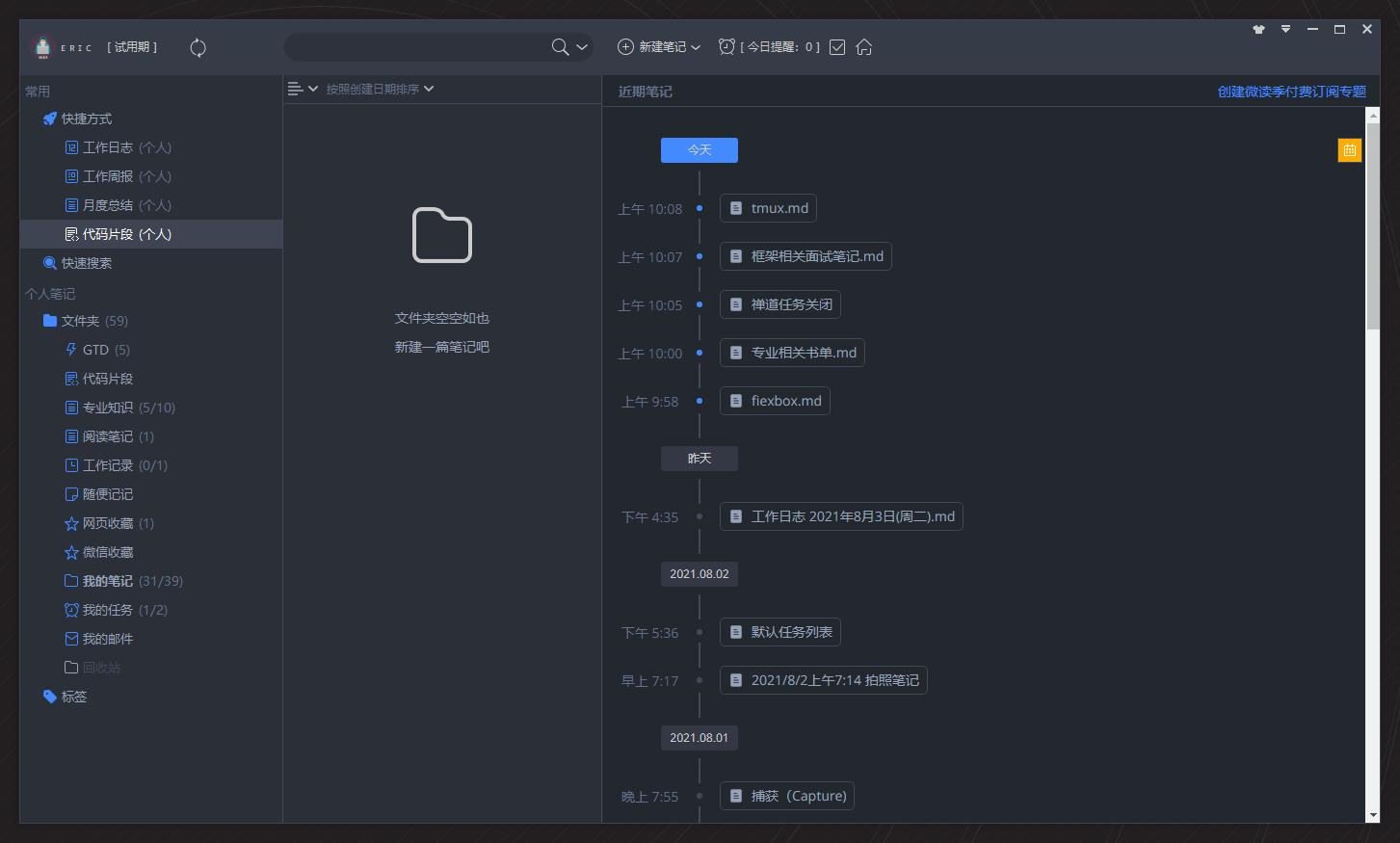
Task: Click the sync refresh icon
Action: click(198, 48)
